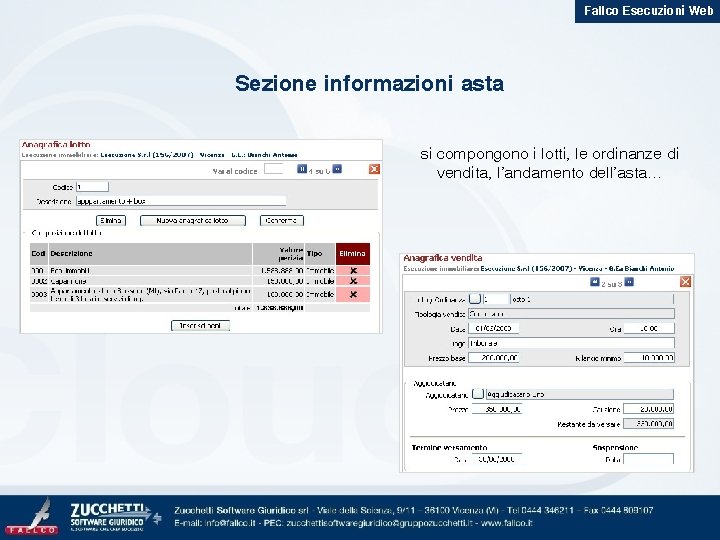Image resolution: width=720 pixels, height=540 pixels.
Task: Click the Falco bird logo in footer
Action: tap(33, 516)
